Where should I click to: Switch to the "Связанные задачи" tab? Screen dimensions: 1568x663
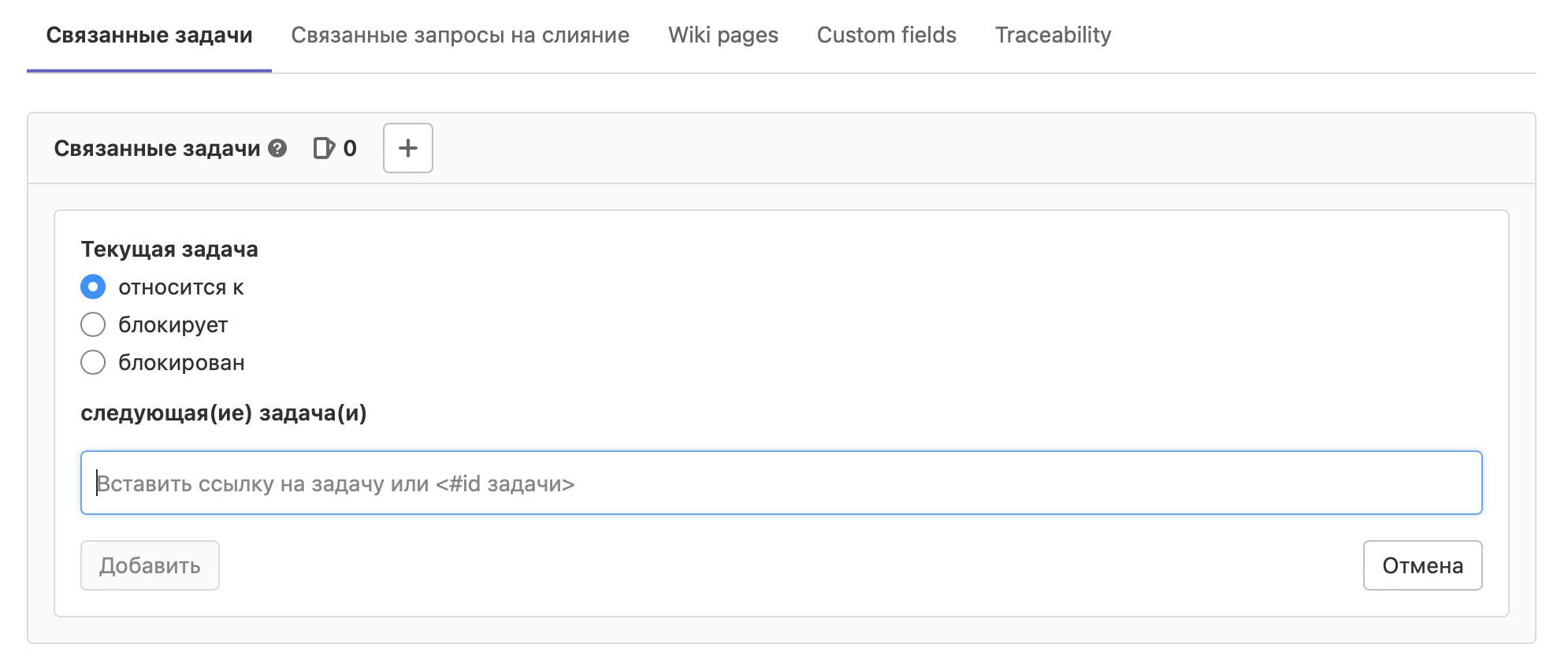tap(149, 35)
